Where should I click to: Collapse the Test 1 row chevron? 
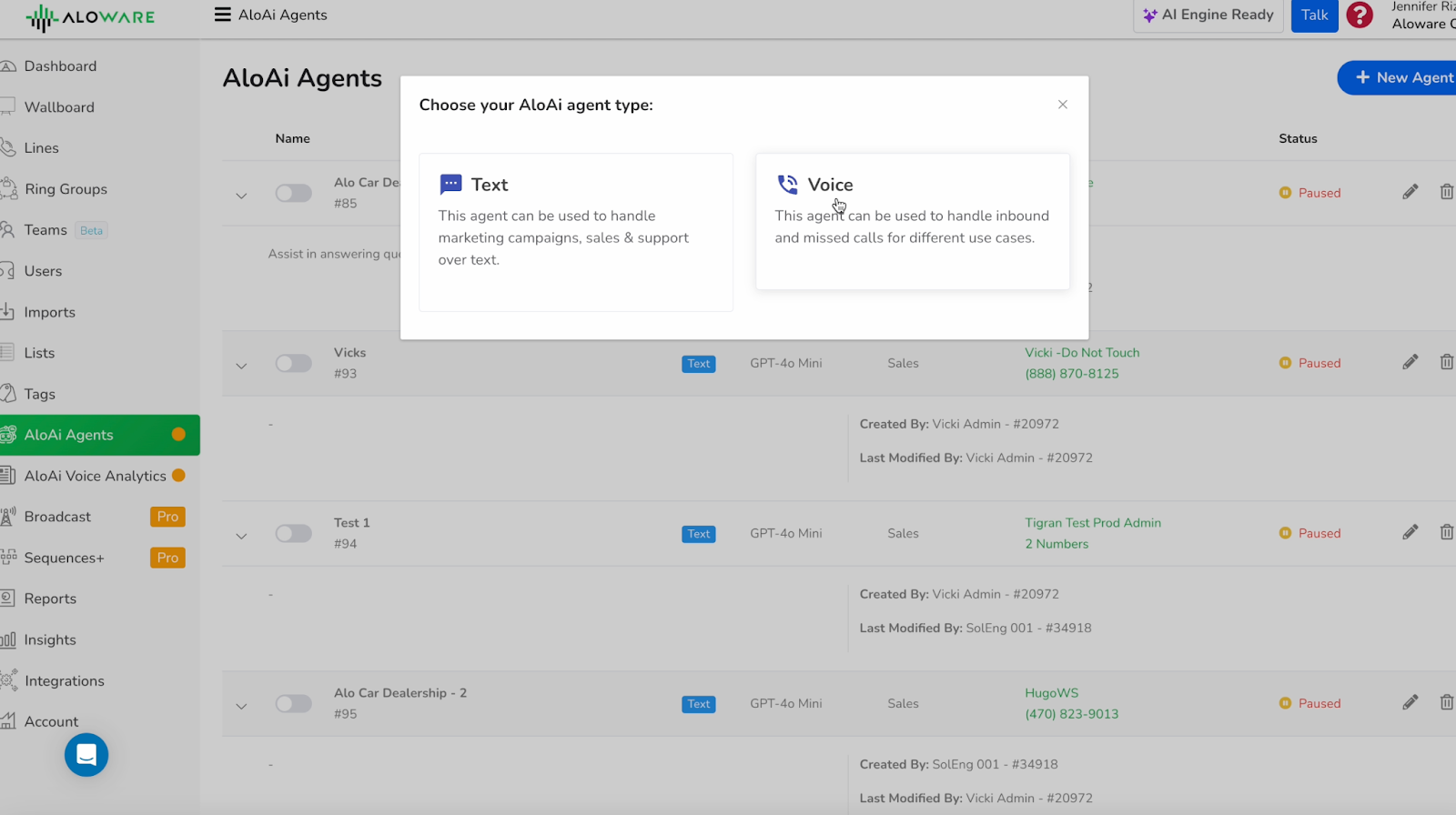[241, 536]
